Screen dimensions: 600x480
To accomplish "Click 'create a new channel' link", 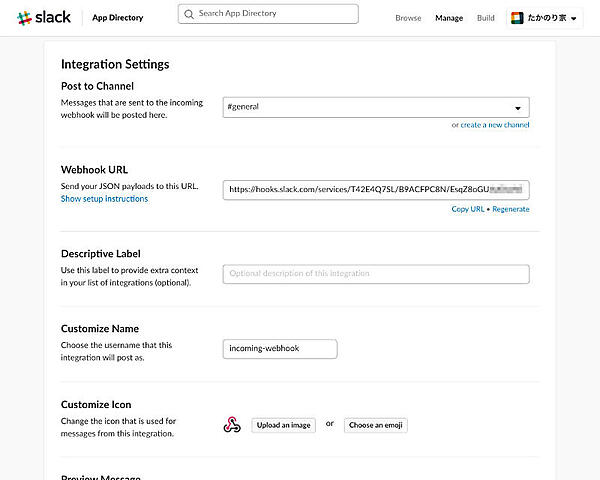I will click(x=495, y=125).
